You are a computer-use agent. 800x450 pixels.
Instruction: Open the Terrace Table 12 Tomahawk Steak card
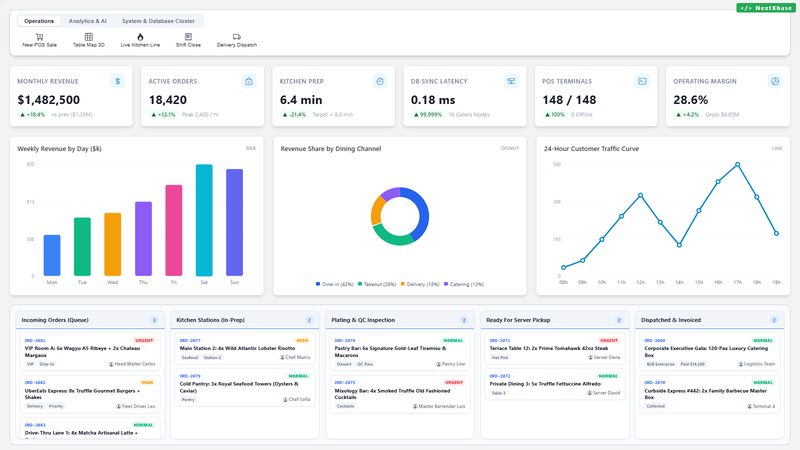555,348
